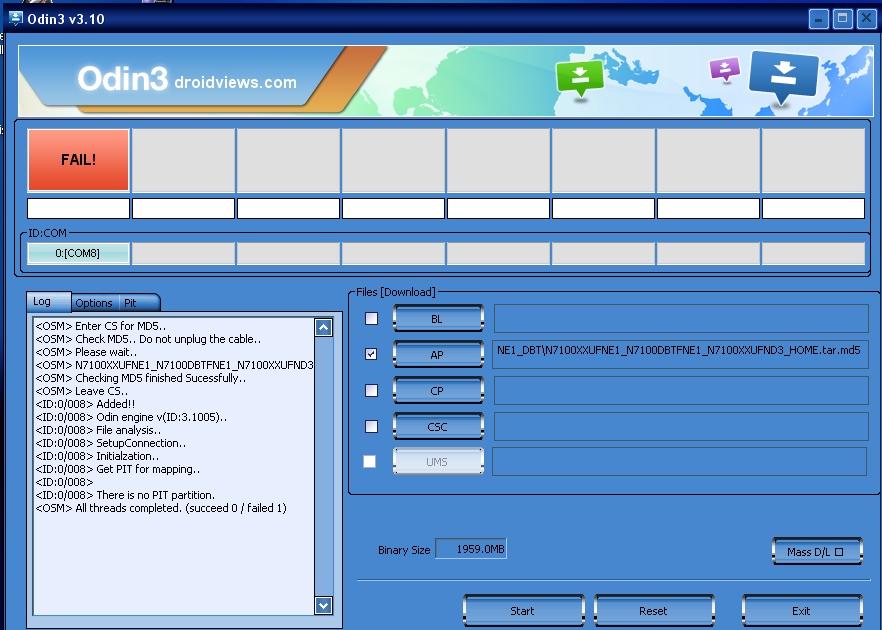Click the disabled UMS button

click(x=438, y=462)
